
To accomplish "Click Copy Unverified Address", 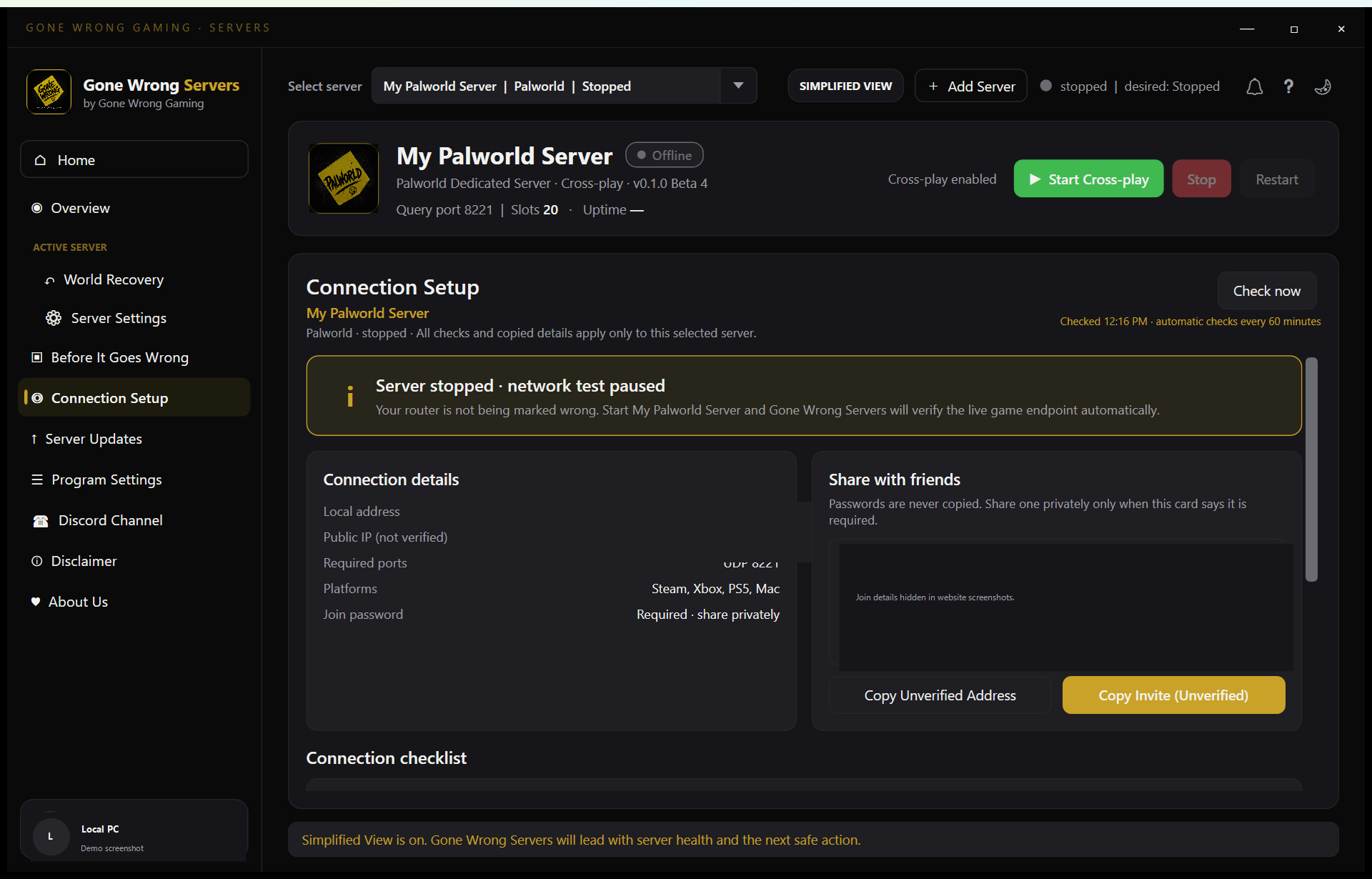I will (x=940, y=695).
